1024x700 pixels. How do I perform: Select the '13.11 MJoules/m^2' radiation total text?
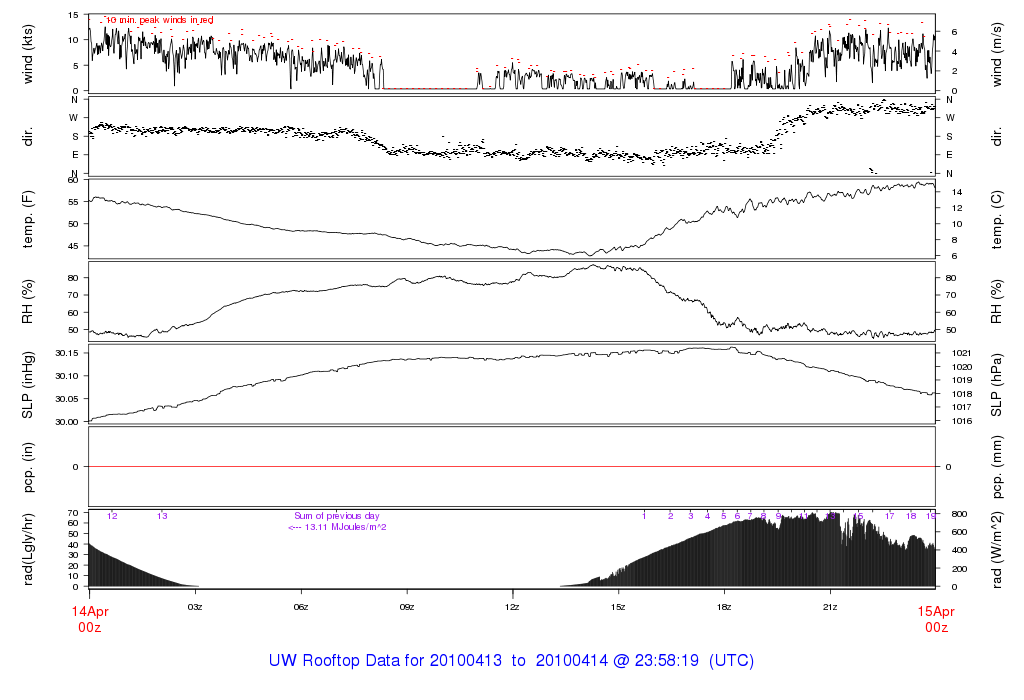[x=337, y=527]
